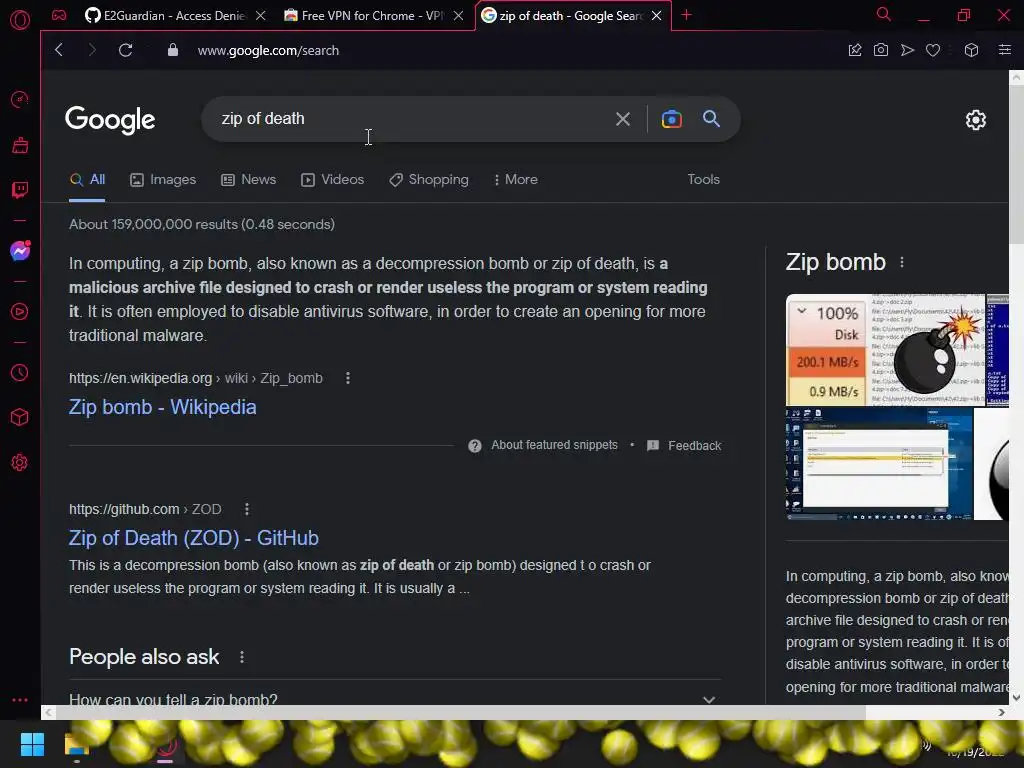Select the All results tab
Image resolution: width=1024 pixels, height=768 pixels.
coord(88,180)
